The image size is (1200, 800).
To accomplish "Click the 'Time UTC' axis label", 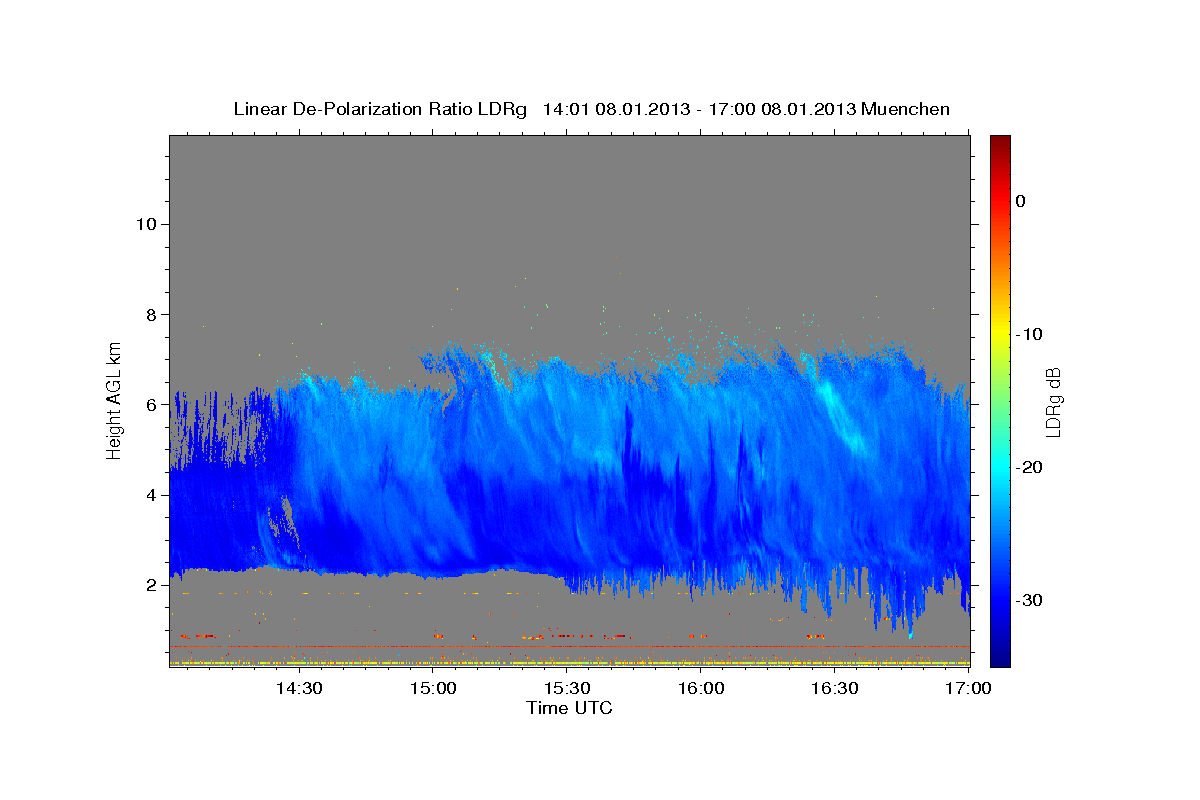I will [x=569, y=708].
